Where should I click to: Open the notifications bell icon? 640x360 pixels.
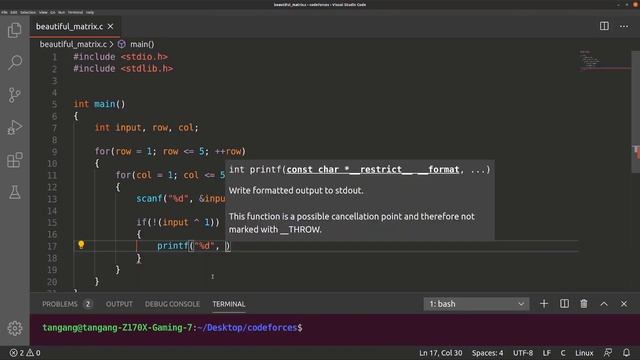626,353
